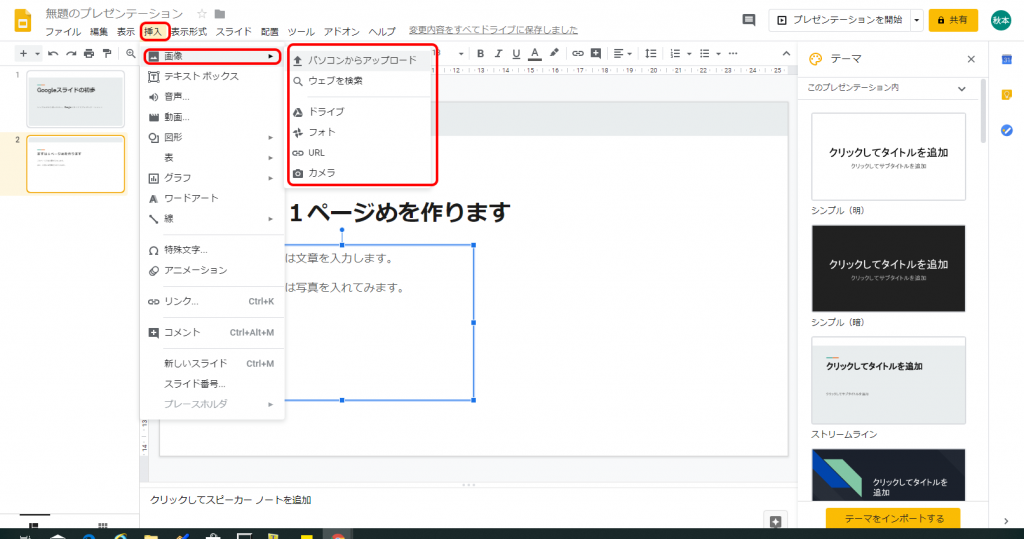Expand the 線 submenu
This screenshot has height=539, width=1024.
[212, 219]
